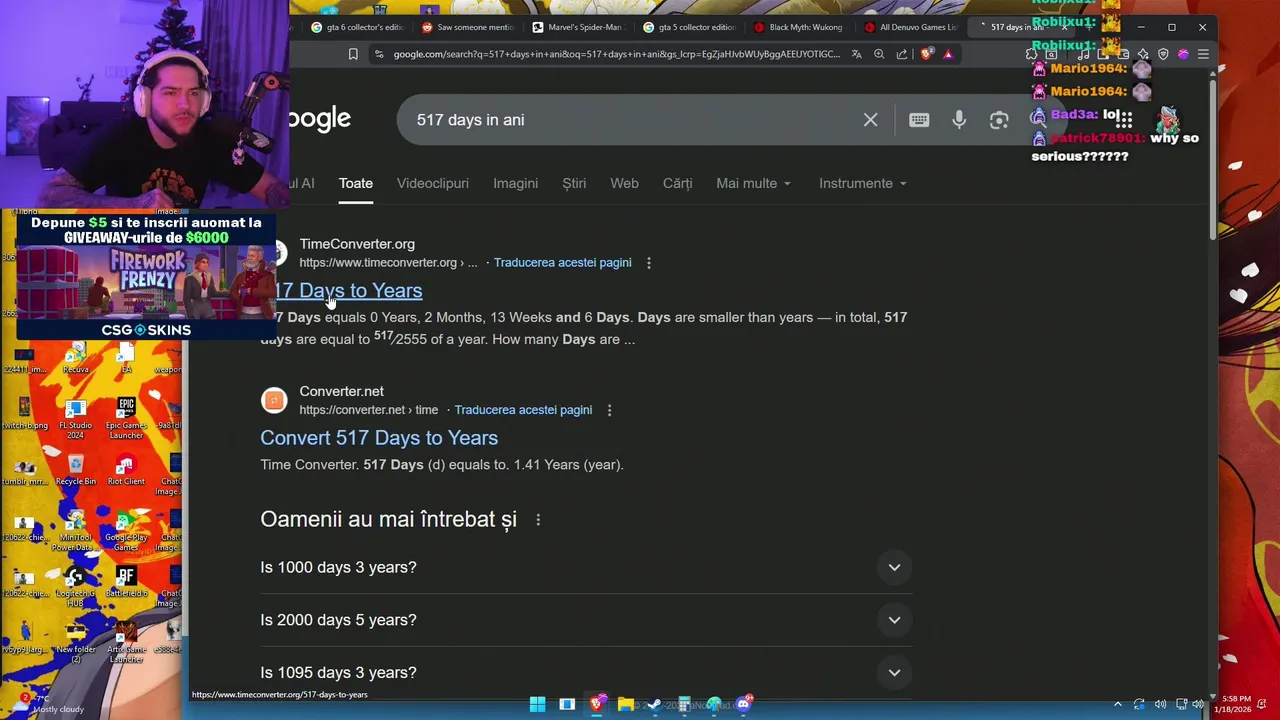Switch to the 'Știri' search tab
The image size is (1280, 720).
tap(574, 184)
